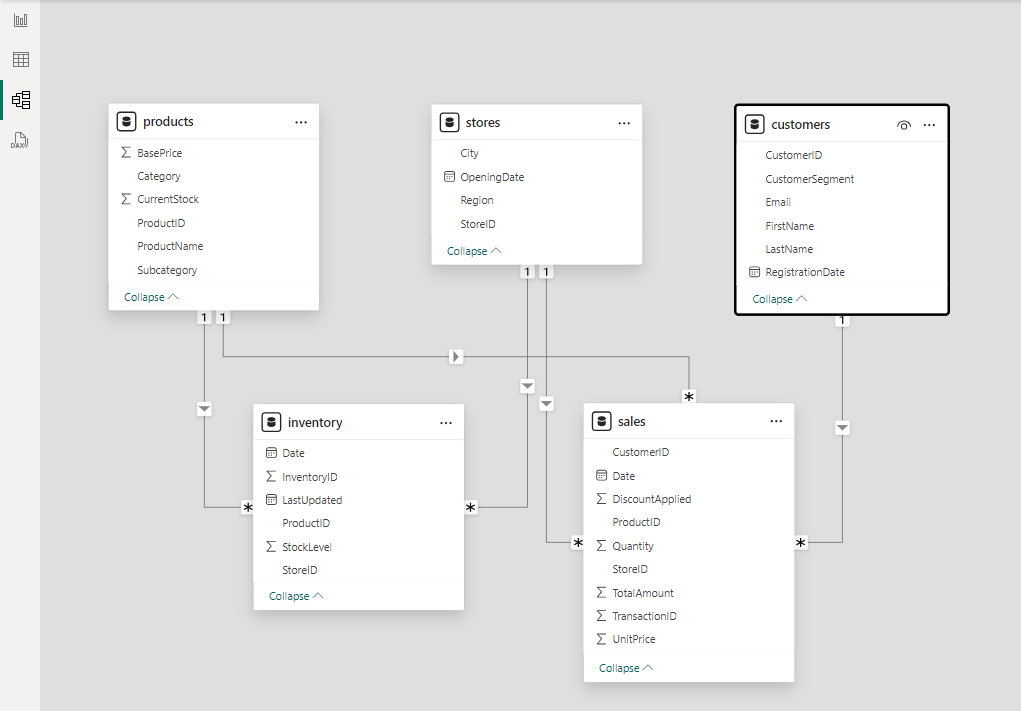Switch to Table view icon

click(x=20, y=60)
